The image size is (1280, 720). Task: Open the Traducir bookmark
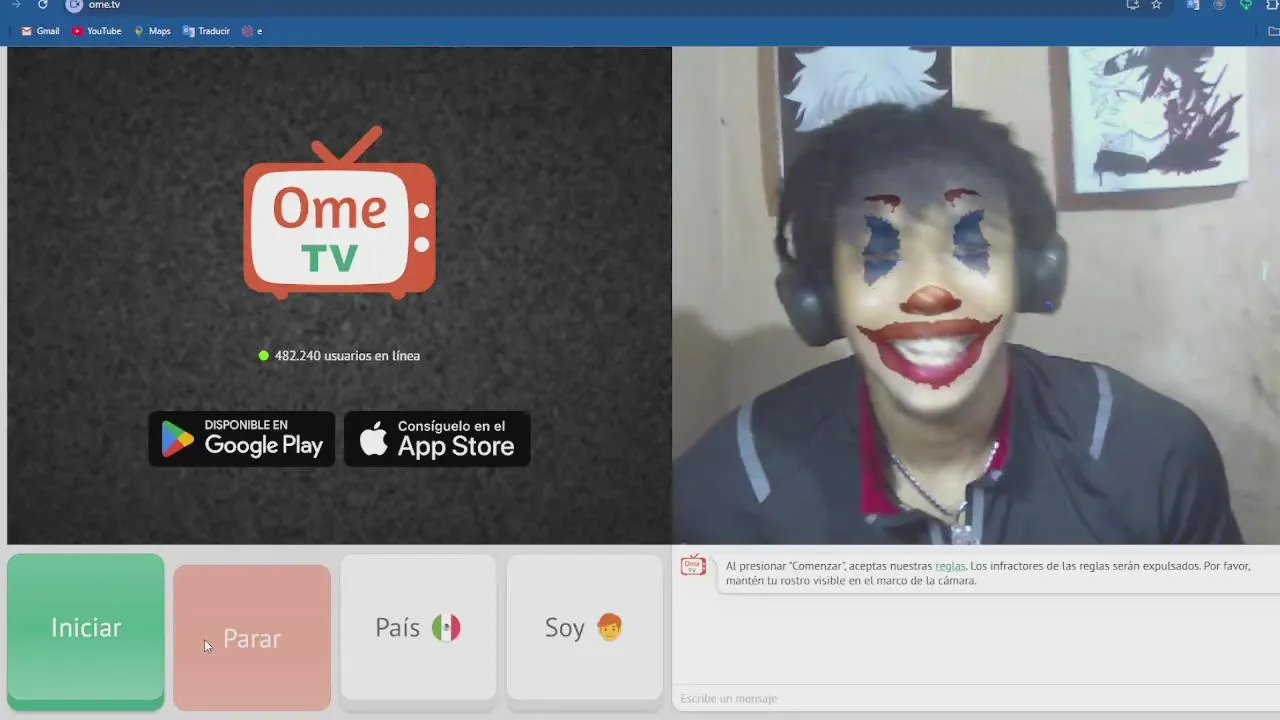pos(206,31)
